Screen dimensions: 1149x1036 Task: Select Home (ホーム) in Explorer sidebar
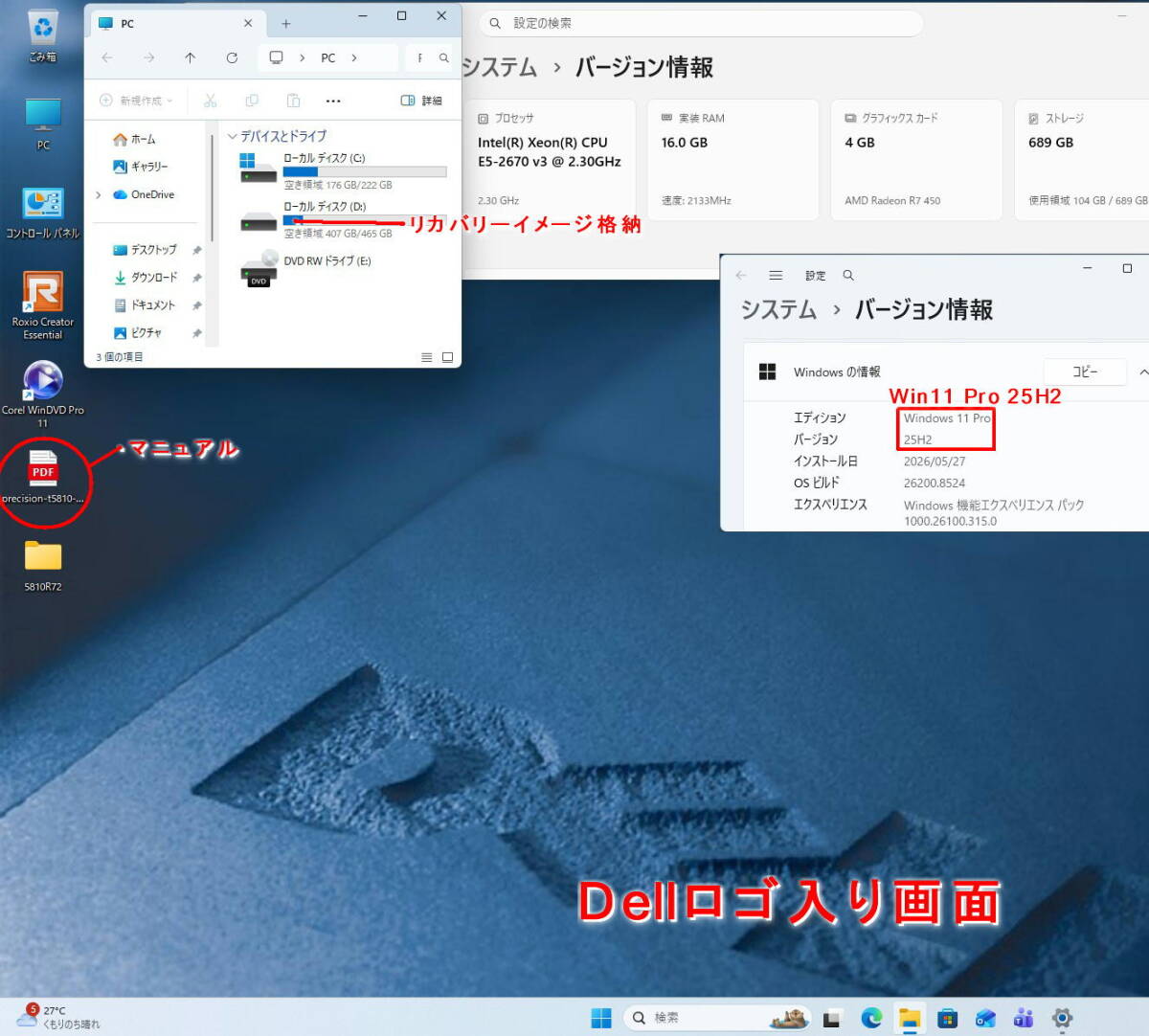coord(134,139)
